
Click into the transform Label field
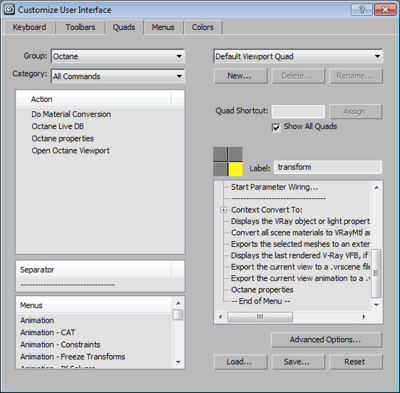(328, 167)
